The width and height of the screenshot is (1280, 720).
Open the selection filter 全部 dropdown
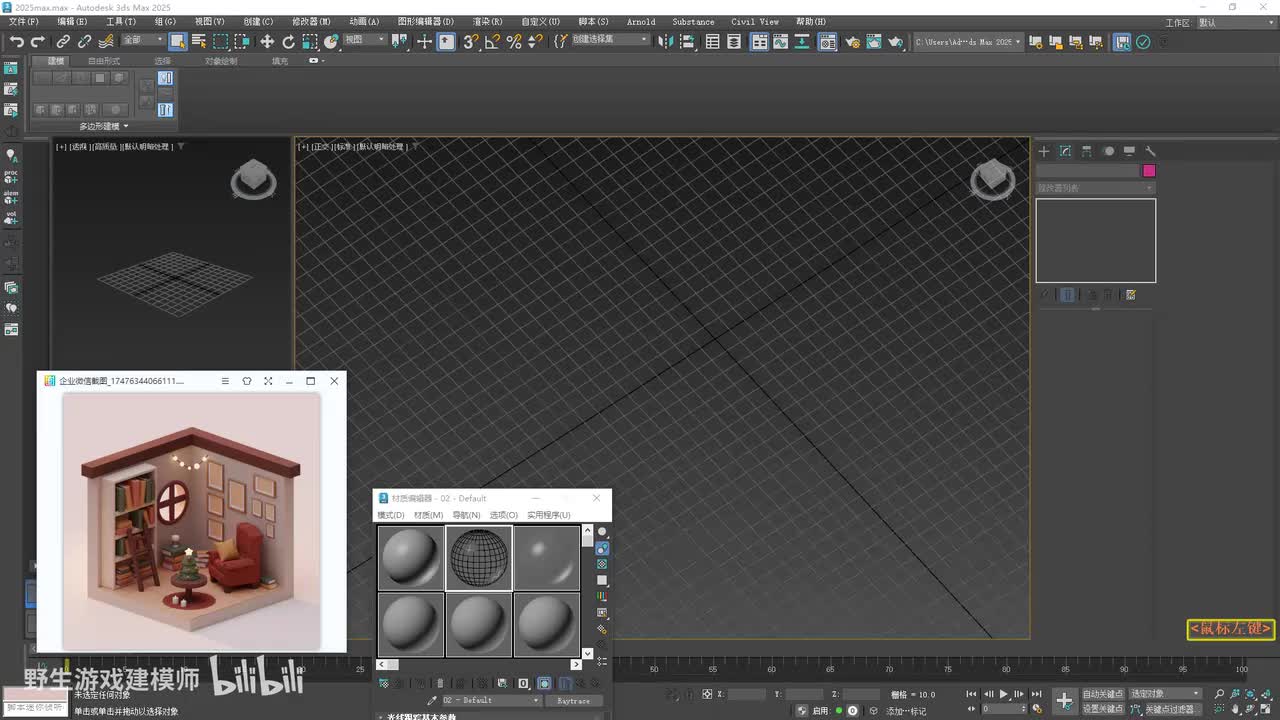click(142, 41)
